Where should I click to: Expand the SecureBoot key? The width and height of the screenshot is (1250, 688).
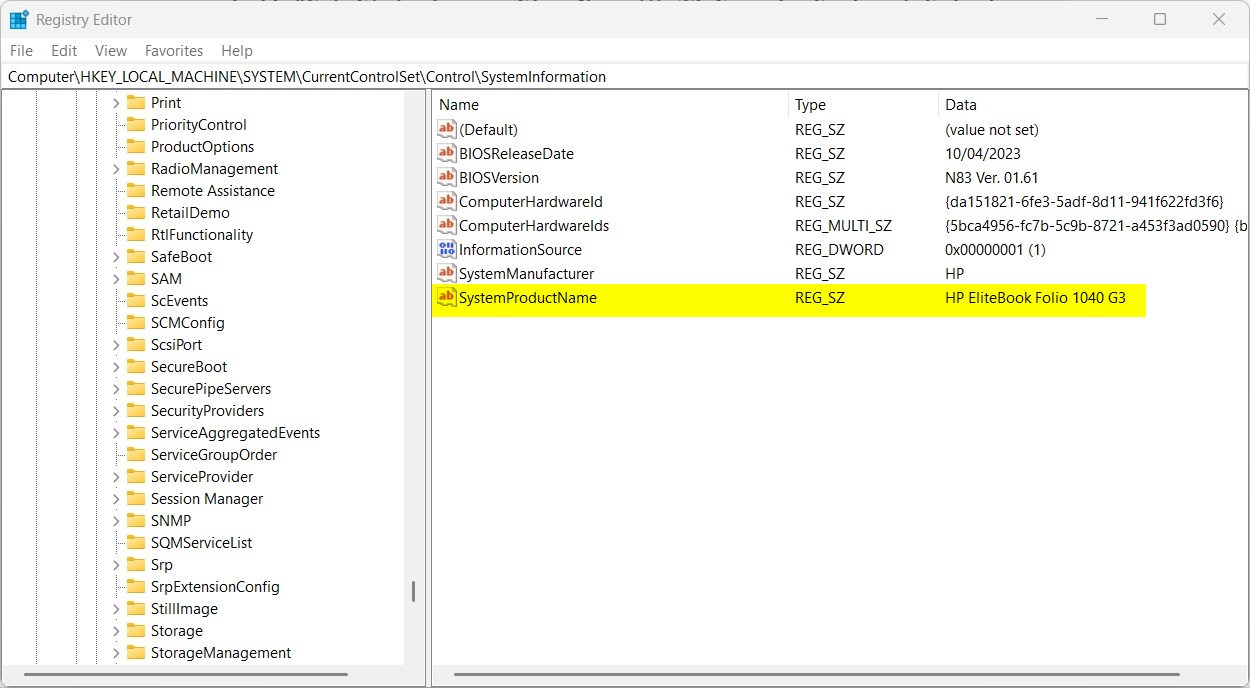pos(118,366)
